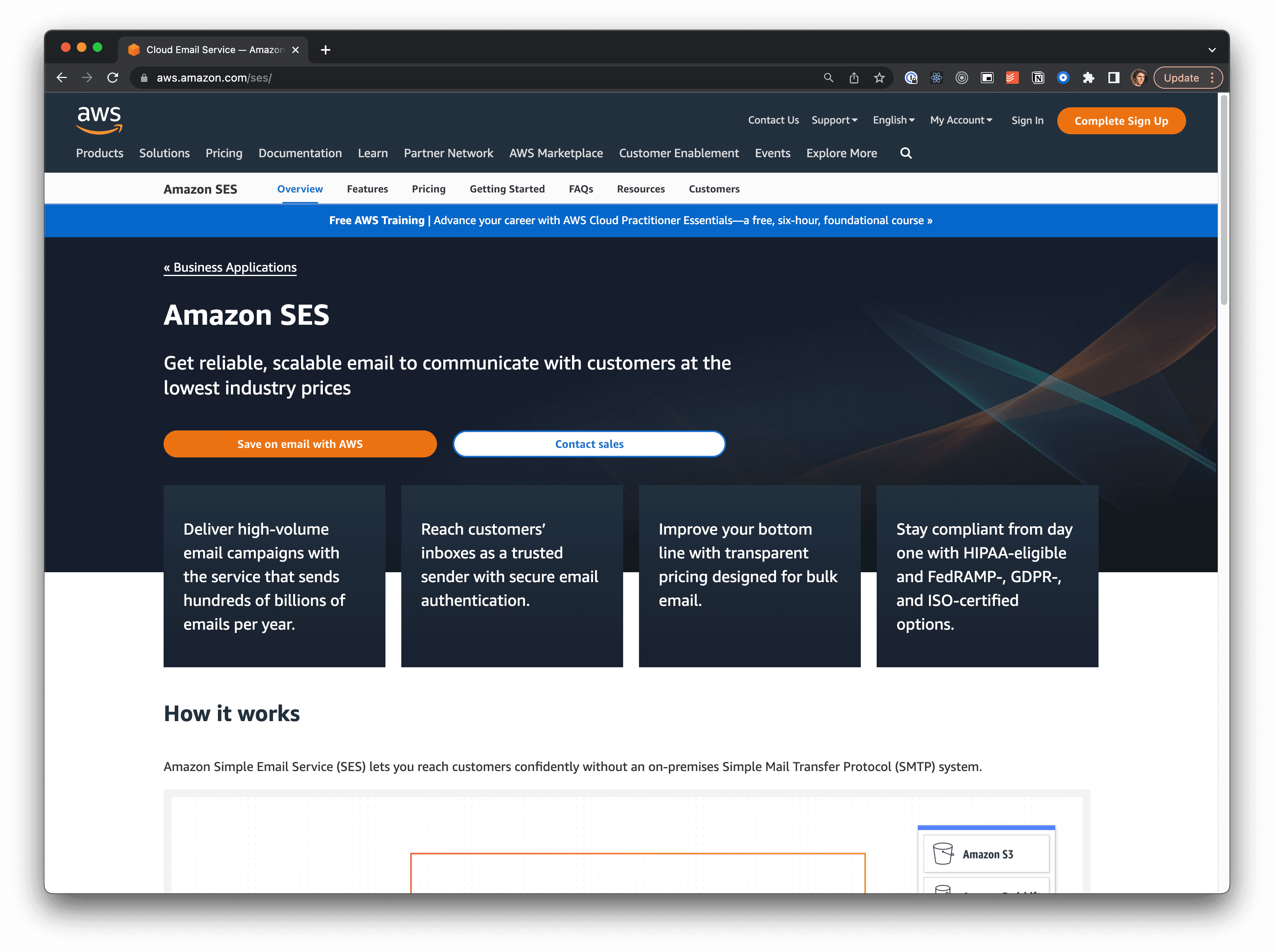This screenshot has width=1274, height=952.
Task: Open a new browser tab
Action: 325,50
